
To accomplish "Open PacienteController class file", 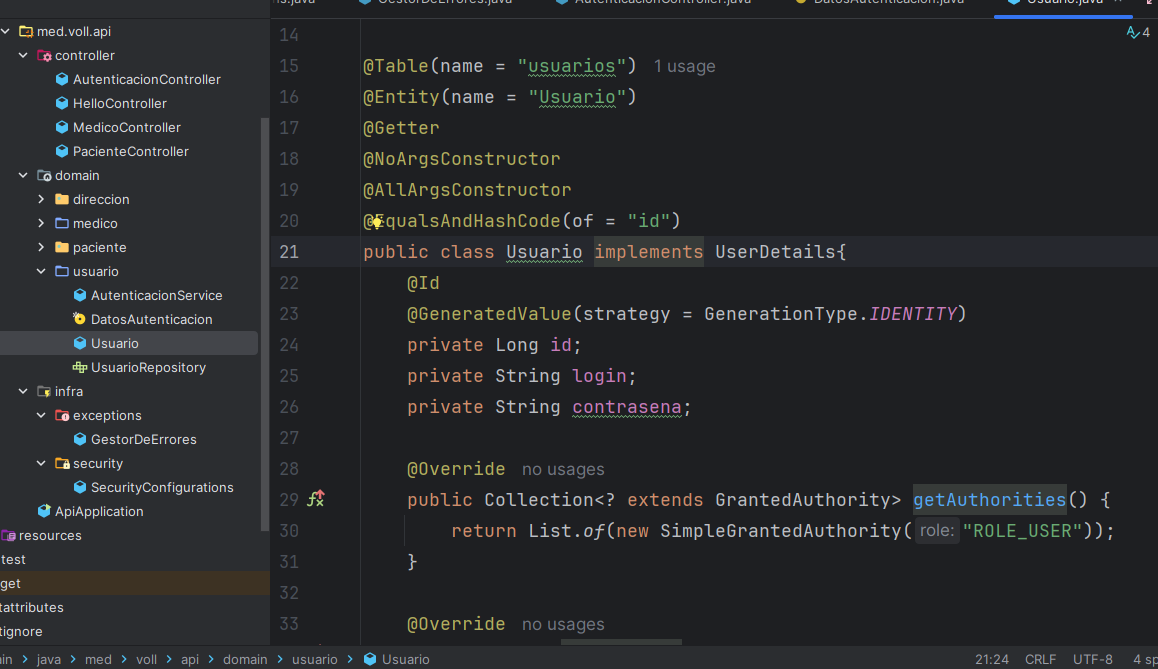I will coord(131,151).
